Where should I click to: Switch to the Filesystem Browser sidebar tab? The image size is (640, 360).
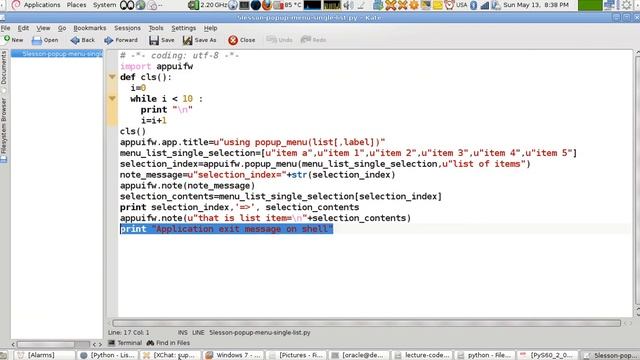click(4, 130)
